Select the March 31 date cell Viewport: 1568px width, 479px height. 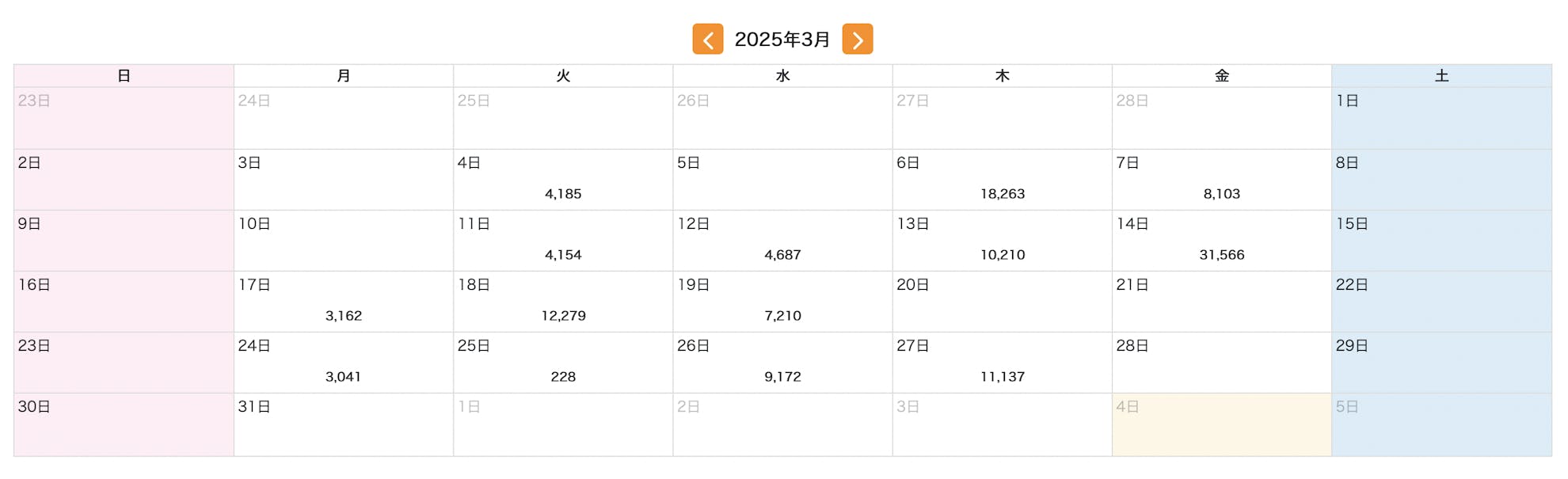pos(343,425)
